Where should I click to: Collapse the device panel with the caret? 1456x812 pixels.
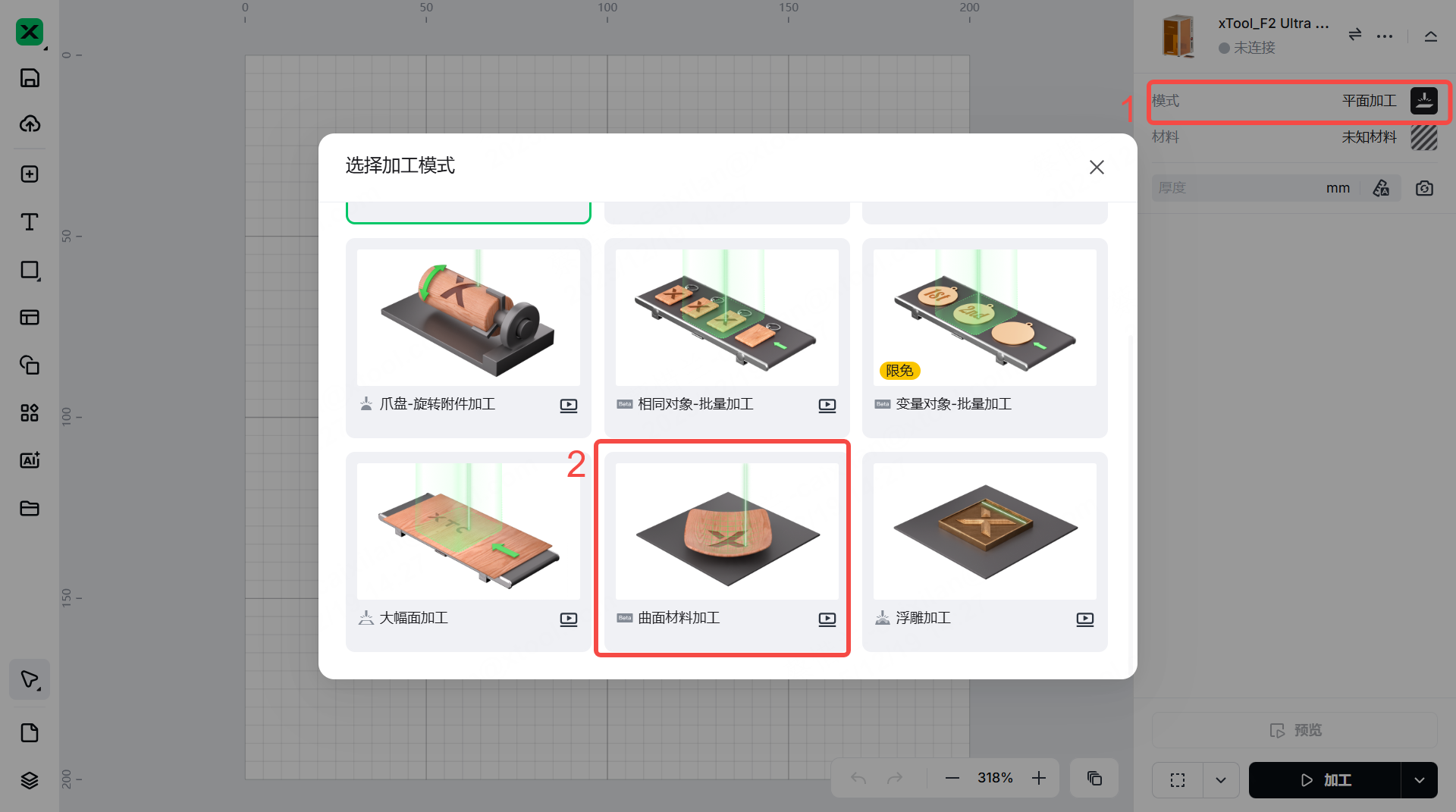(x=1431, y=36)
